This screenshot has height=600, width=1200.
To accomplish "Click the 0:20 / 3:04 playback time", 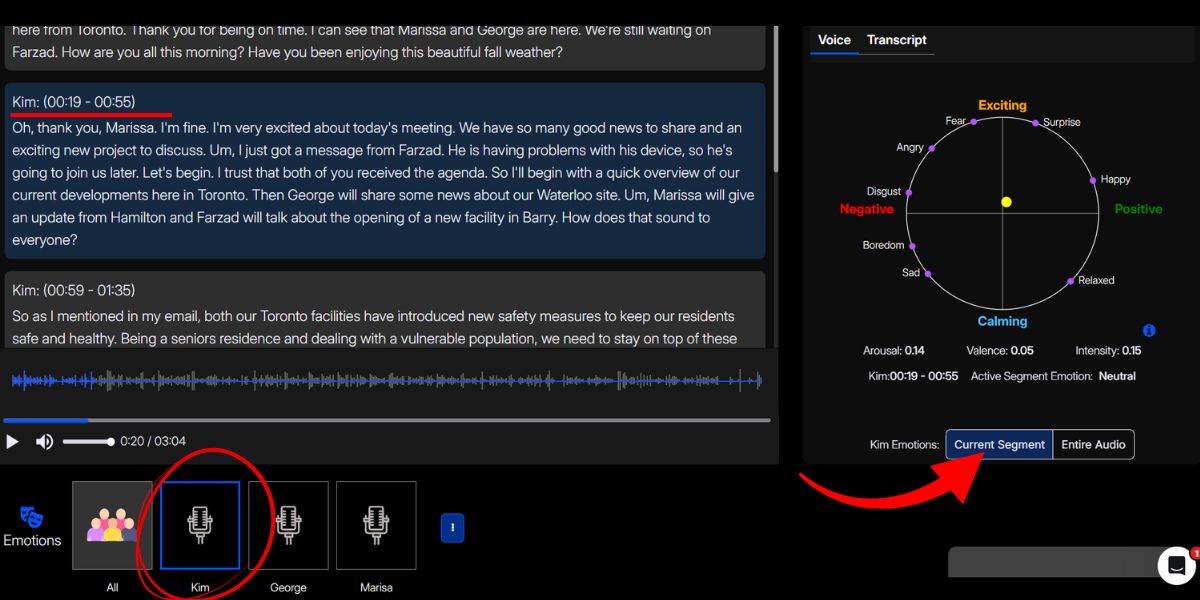I will 153,441.
